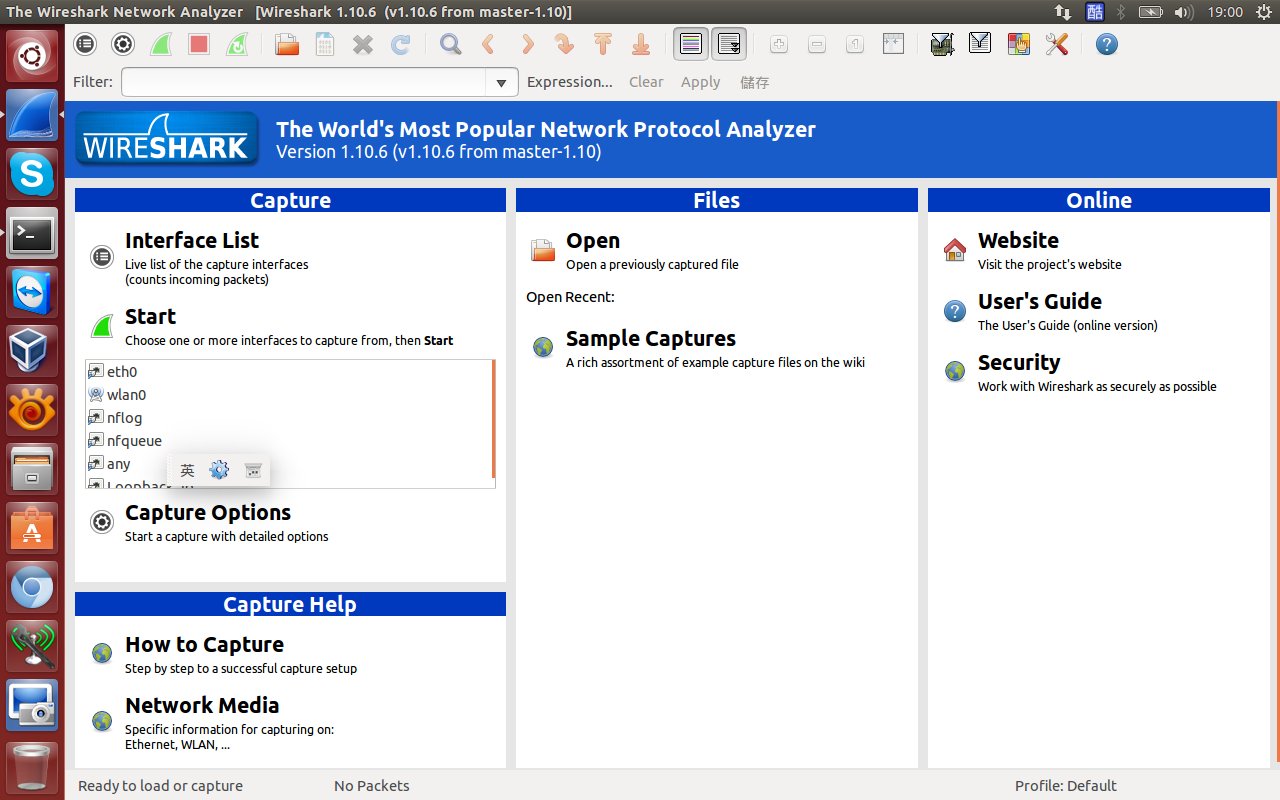Open help from blue question mark icon

(x=1106, y=44)
